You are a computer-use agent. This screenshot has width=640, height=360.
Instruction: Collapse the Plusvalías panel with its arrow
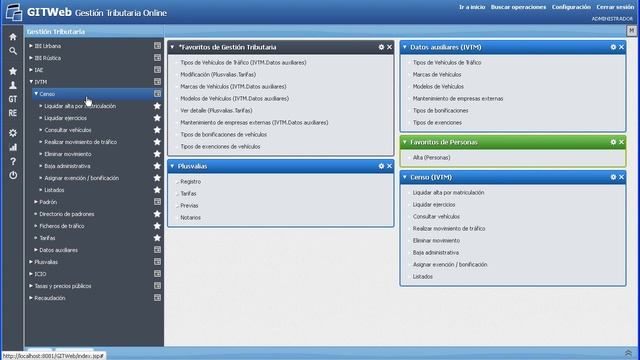172,166
